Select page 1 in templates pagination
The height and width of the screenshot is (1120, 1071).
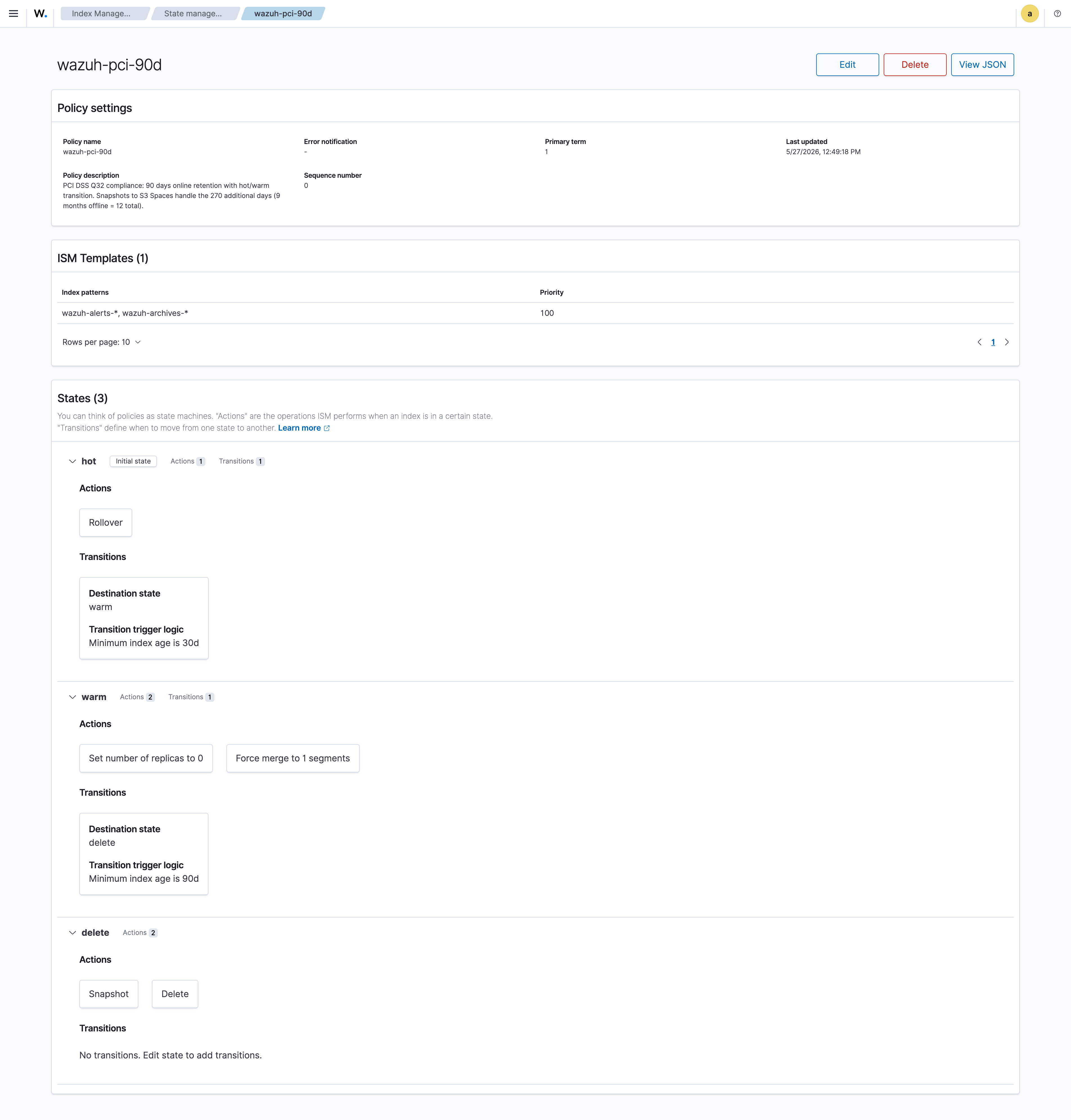[x=993, y=342]
